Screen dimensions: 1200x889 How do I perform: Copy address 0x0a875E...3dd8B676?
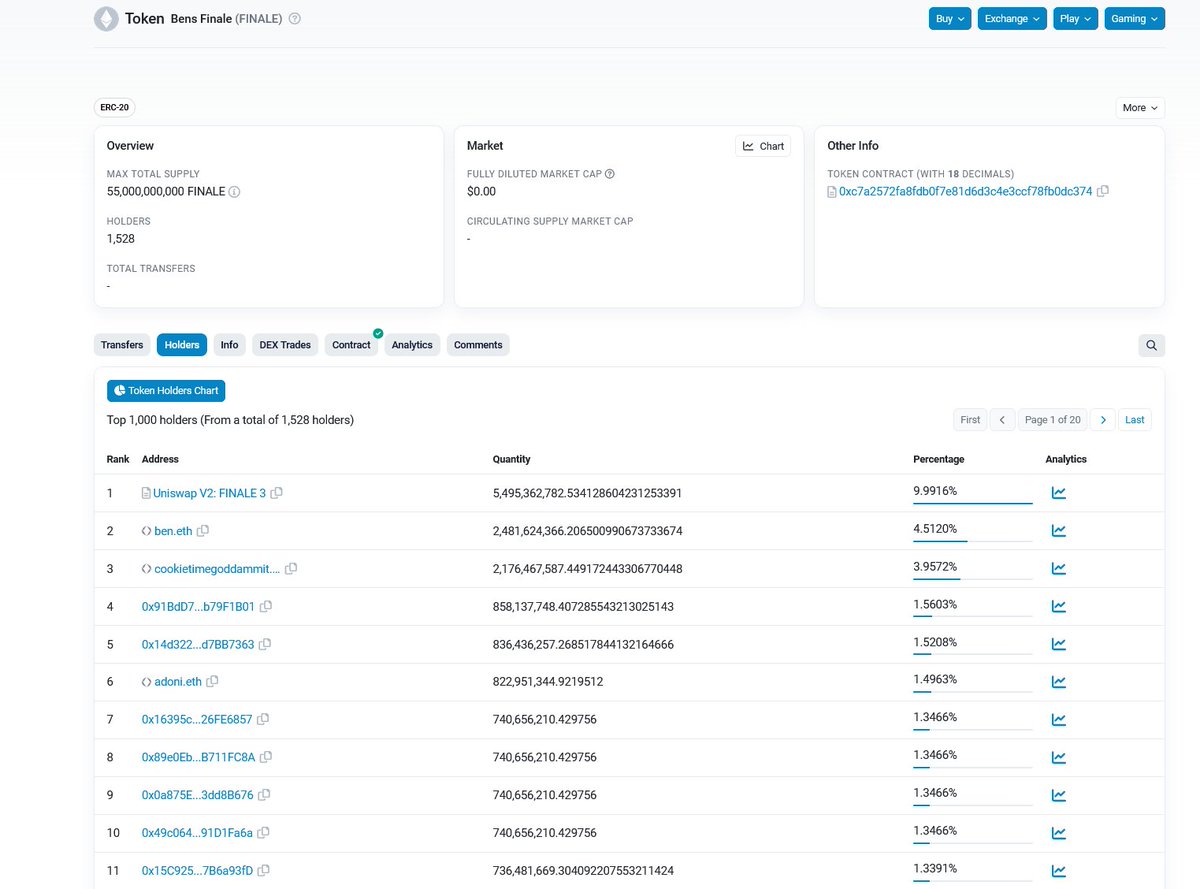(x=264, y=796)
